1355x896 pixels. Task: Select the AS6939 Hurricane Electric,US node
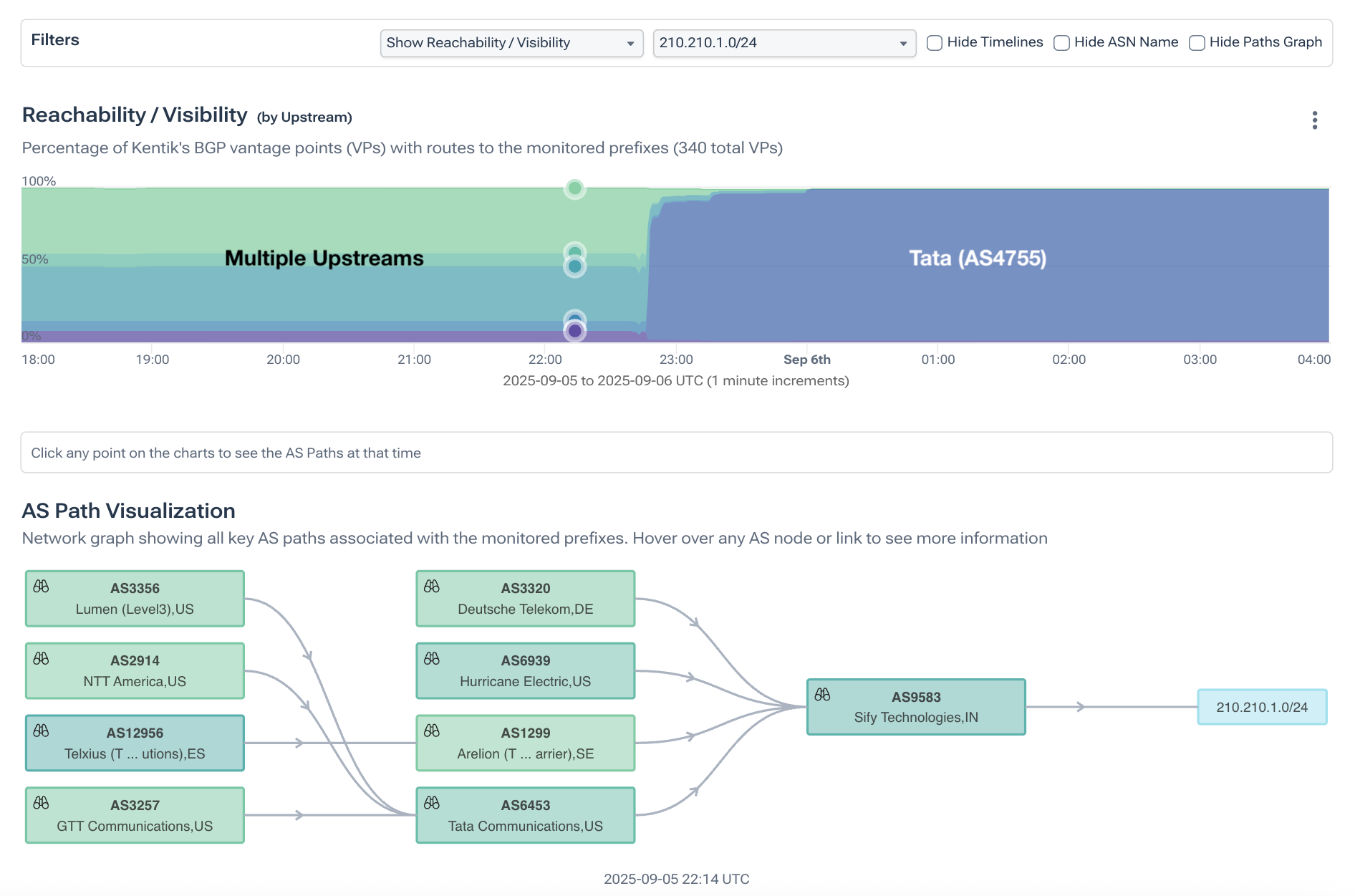(526, 671)
